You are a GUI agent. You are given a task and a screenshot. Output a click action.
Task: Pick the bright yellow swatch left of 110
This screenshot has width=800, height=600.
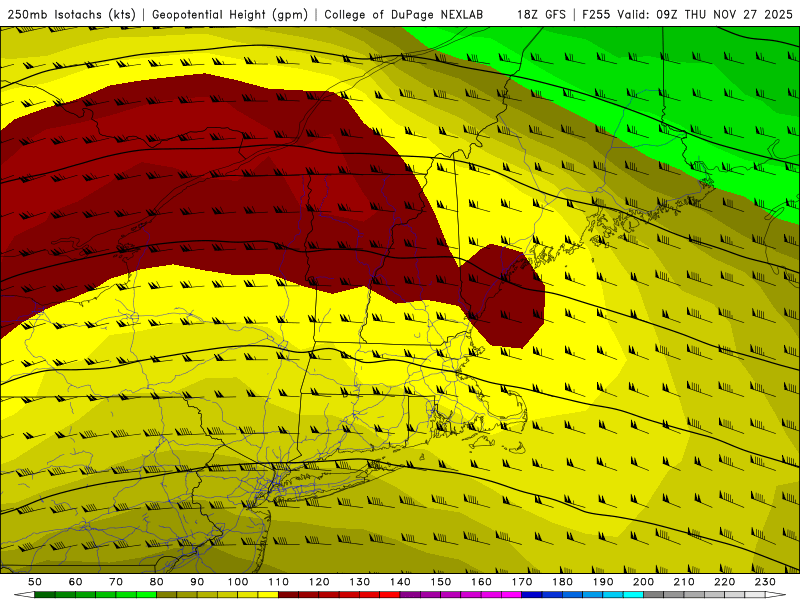click(x=268, y=595)
